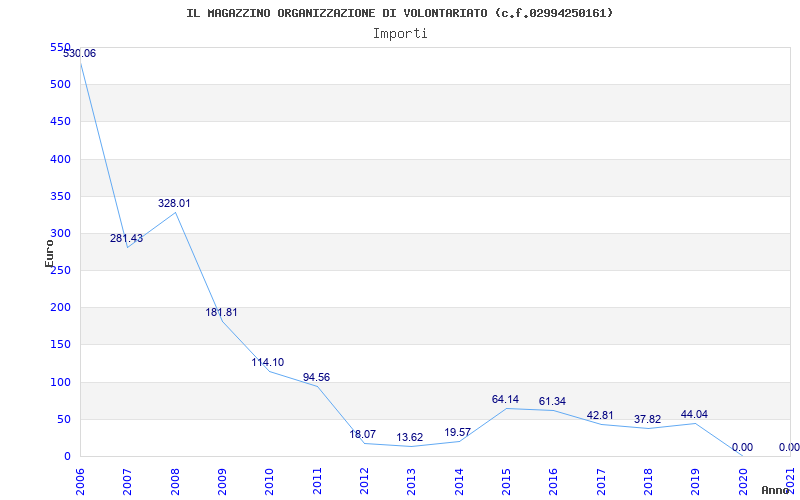The image size is (800, 500).
Task: Select the 37.82 data label
Action: [647, 419]
